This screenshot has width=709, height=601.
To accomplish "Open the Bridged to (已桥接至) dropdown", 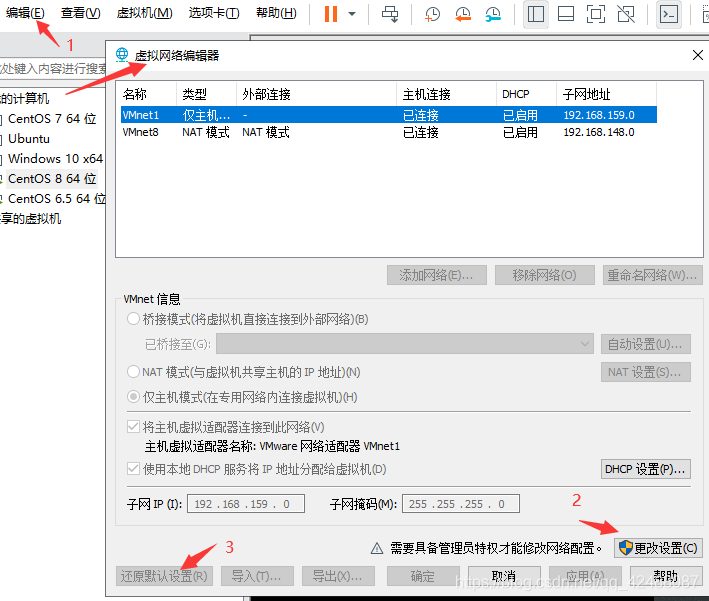I will click(405, 344).
